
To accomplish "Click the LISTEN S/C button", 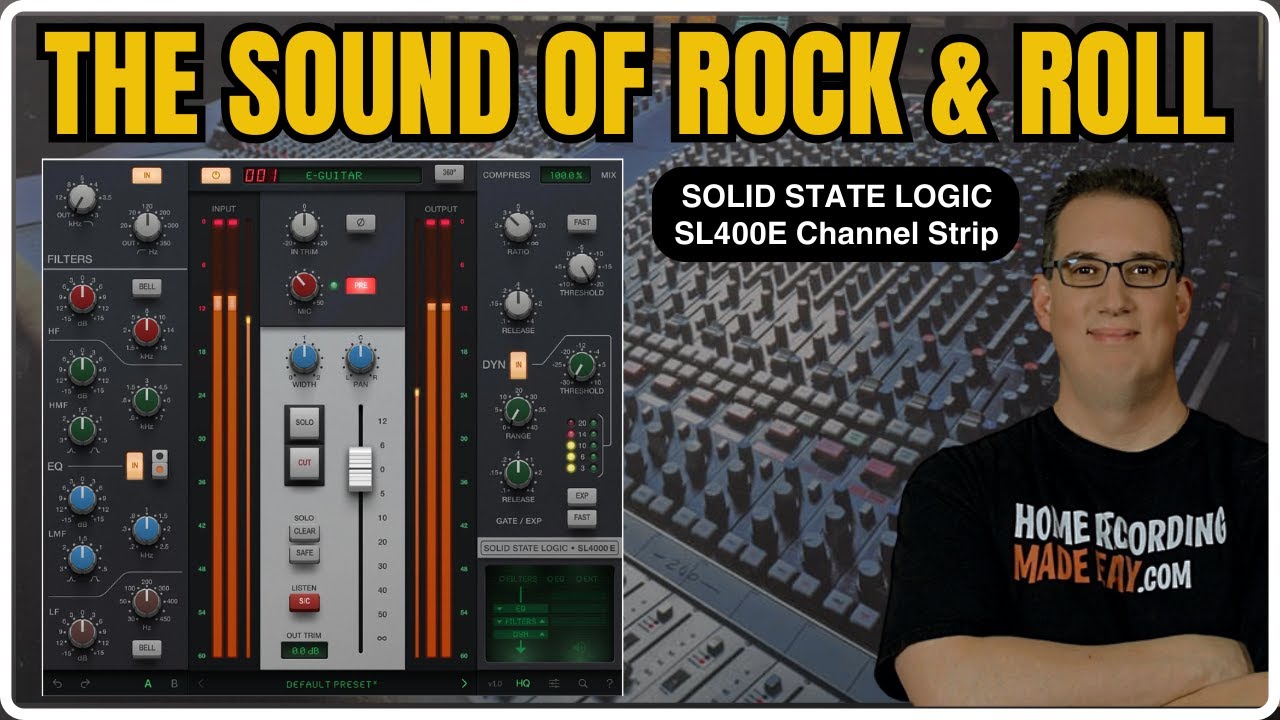I will pos(304,602).
